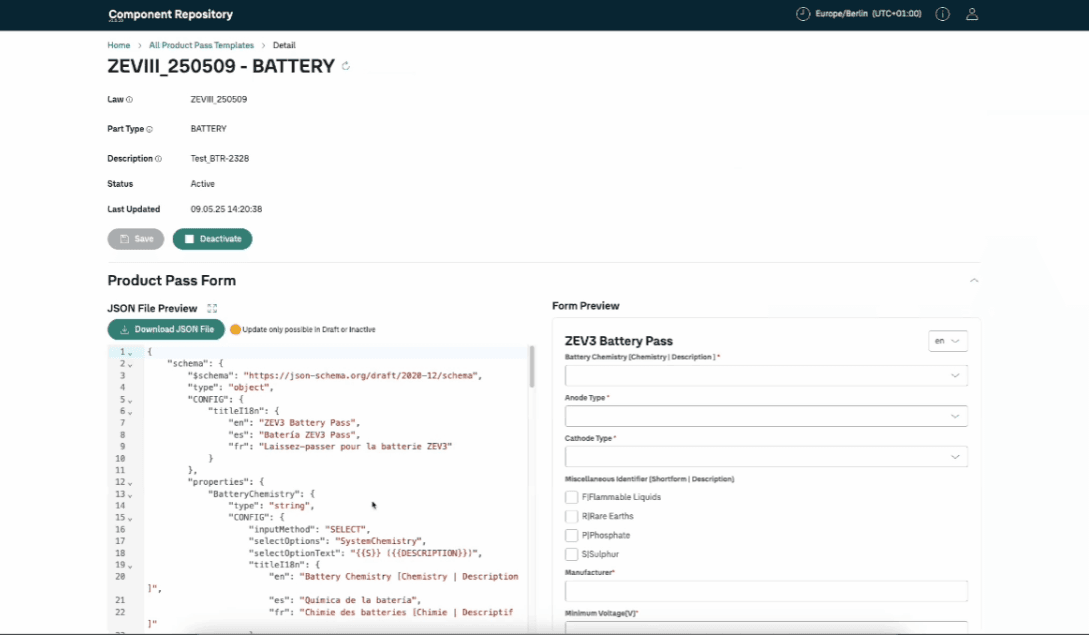Change the form language from en

click(947, 341)
